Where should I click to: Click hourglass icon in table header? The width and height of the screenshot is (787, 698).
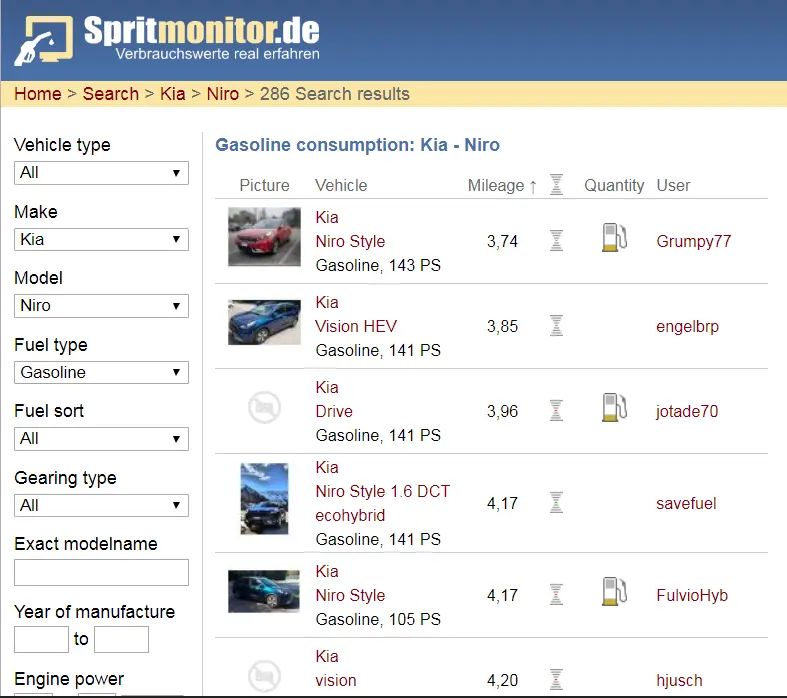click(556, 185)
